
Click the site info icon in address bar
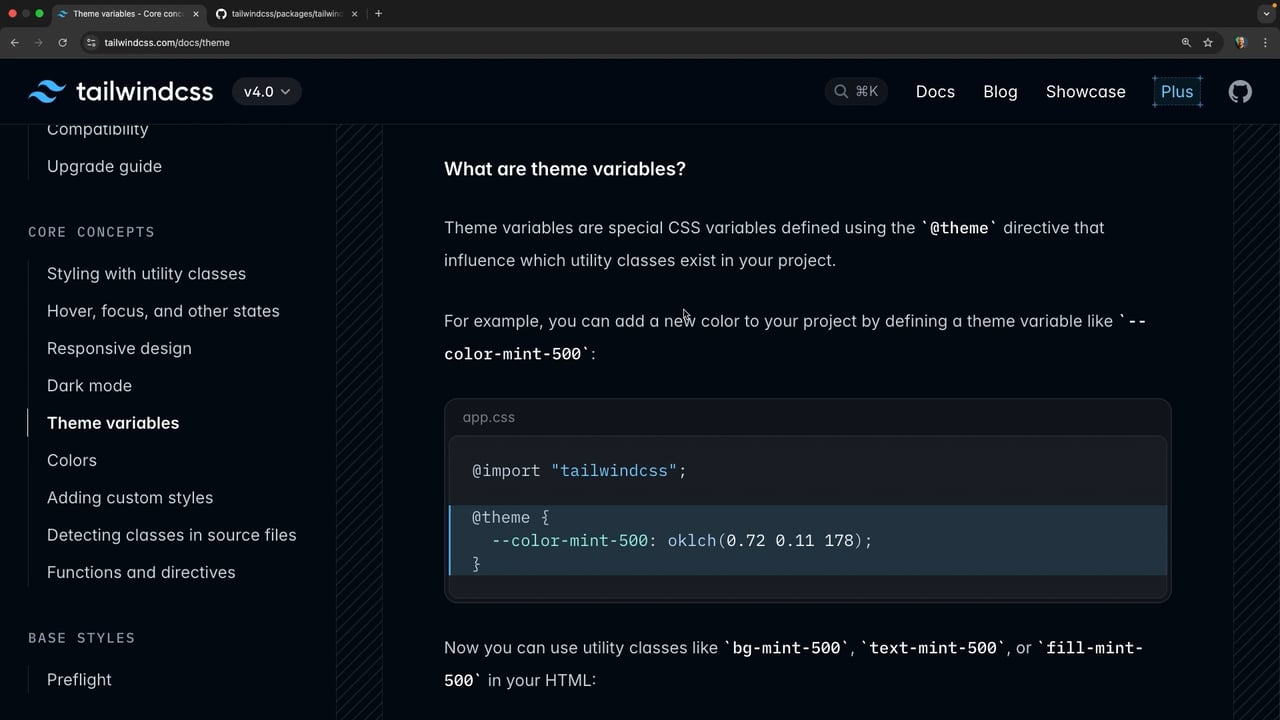click(x=91, y=43)
